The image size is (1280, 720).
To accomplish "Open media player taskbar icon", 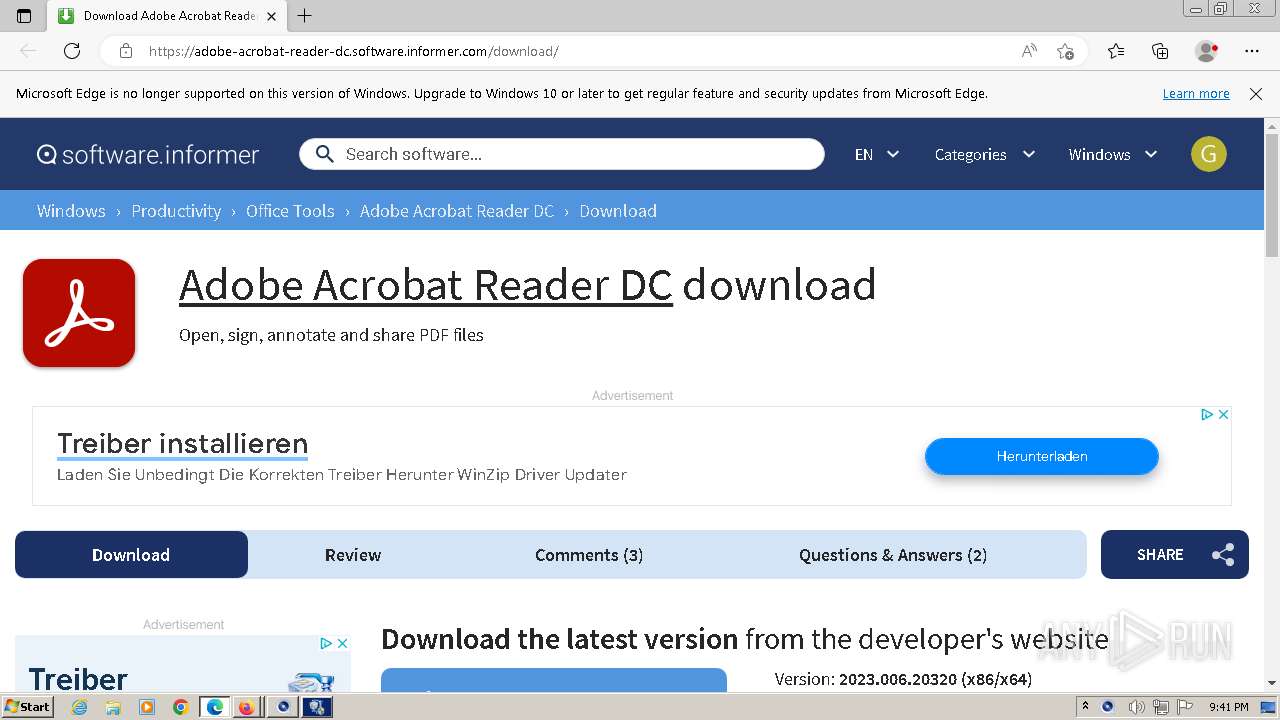I will pyautogui.click(x=147, y=707).
